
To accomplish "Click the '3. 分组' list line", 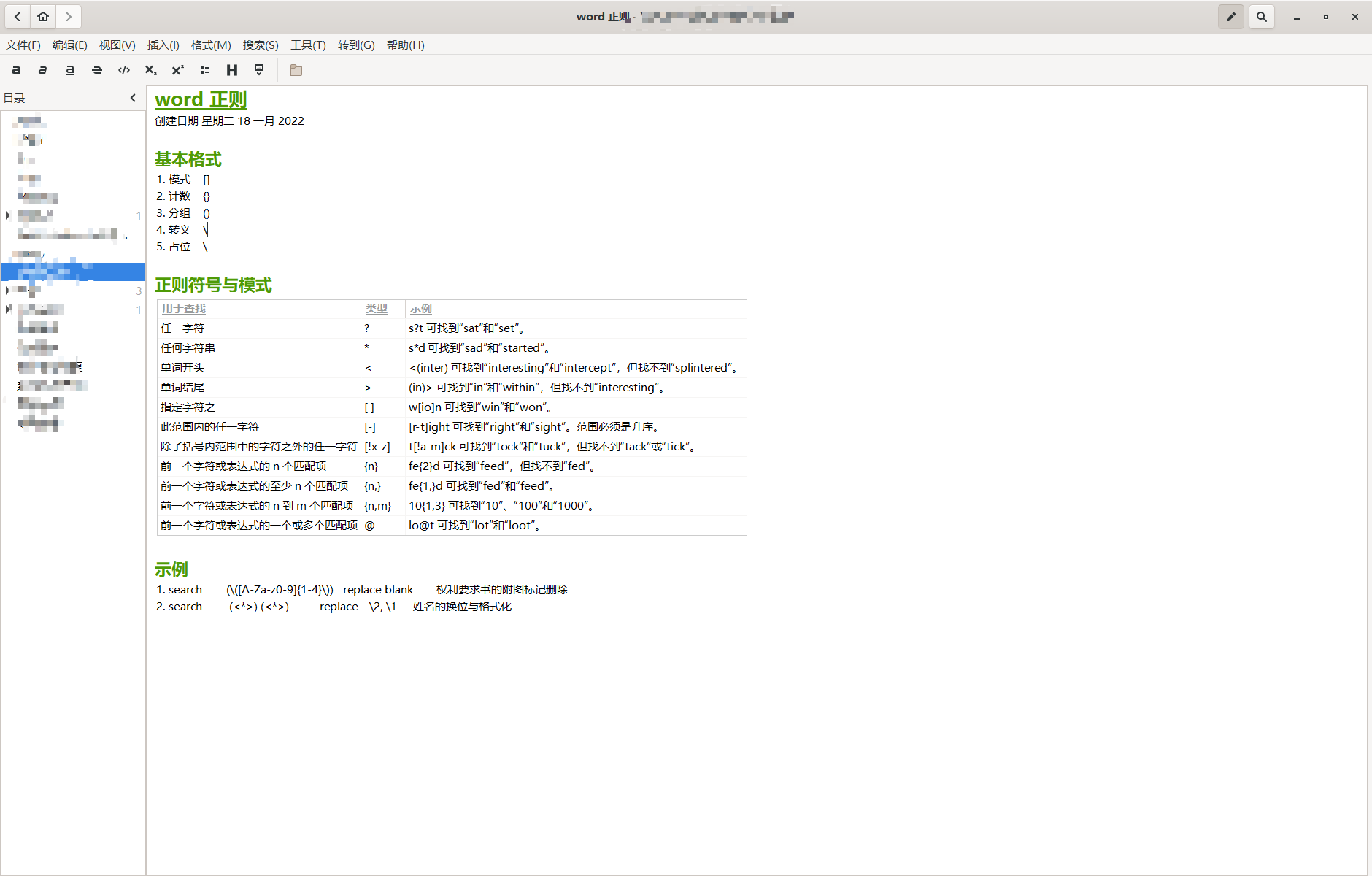I will coord(183,213).
